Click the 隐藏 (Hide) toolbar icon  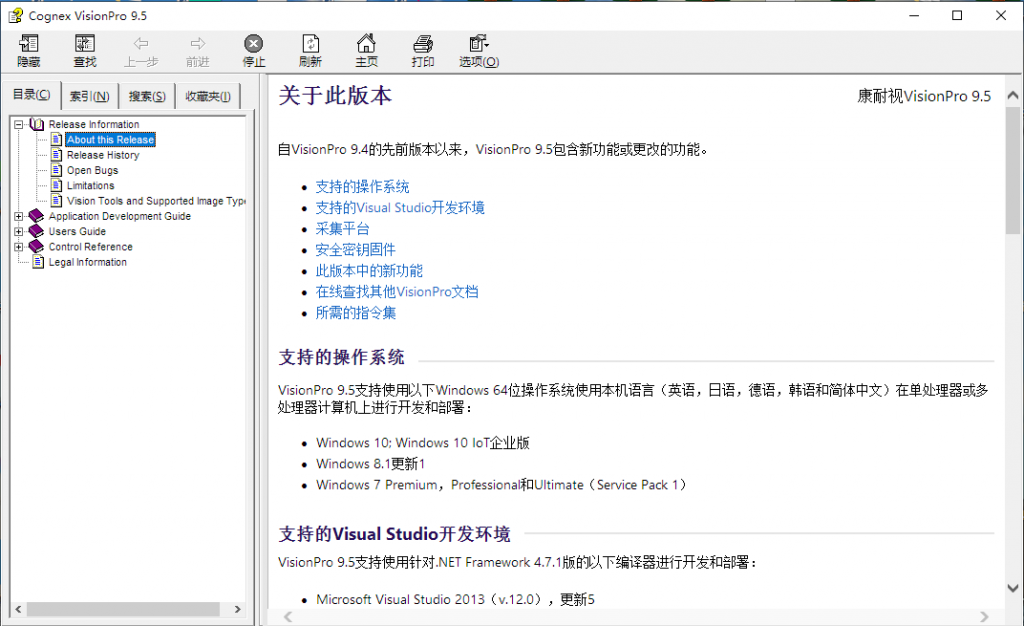(29, 44)
